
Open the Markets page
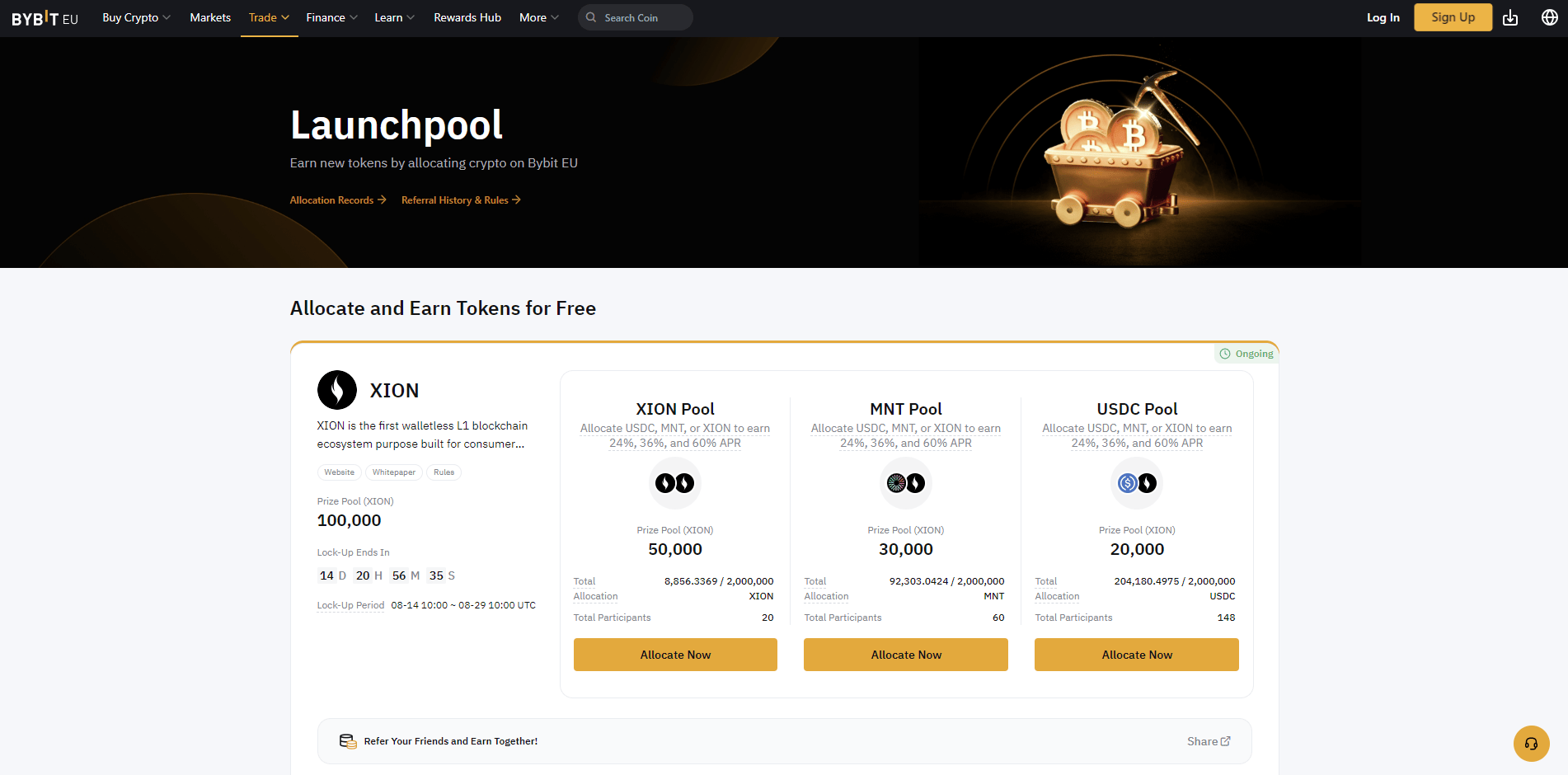click(210, 17)
